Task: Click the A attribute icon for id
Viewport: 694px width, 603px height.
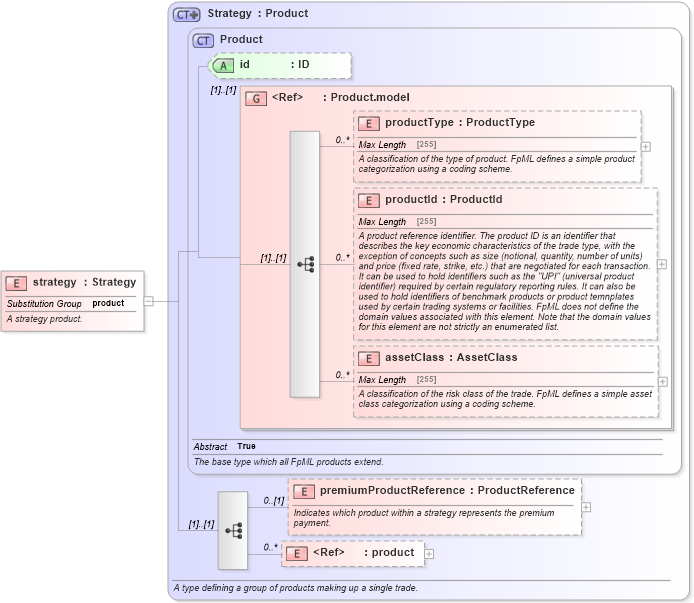Action: tap(224, 66)
